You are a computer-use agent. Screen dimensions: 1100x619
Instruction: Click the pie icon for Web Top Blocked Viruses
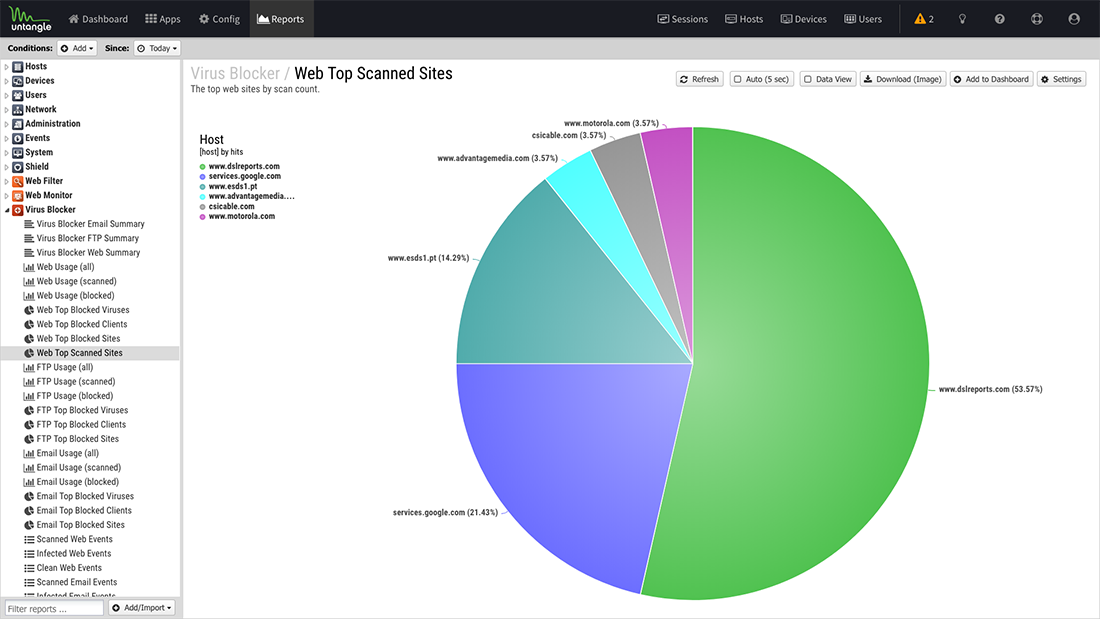point(29,310)
